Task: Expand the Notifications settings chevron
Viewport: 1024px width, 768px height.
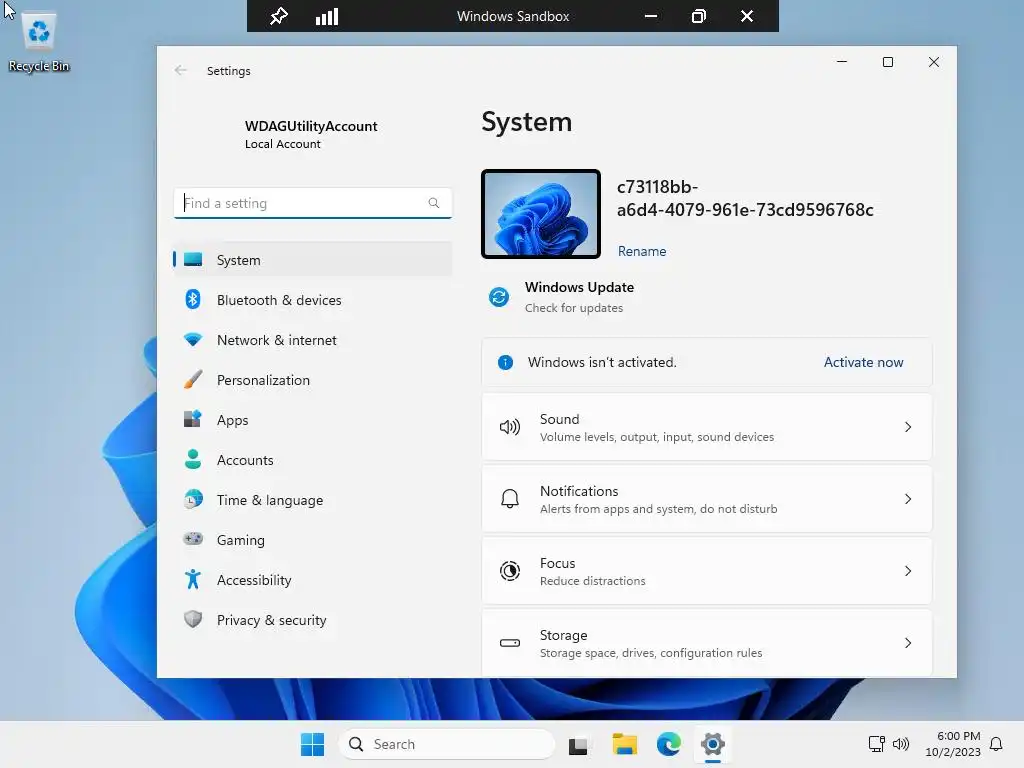Action: coord(908,499)
